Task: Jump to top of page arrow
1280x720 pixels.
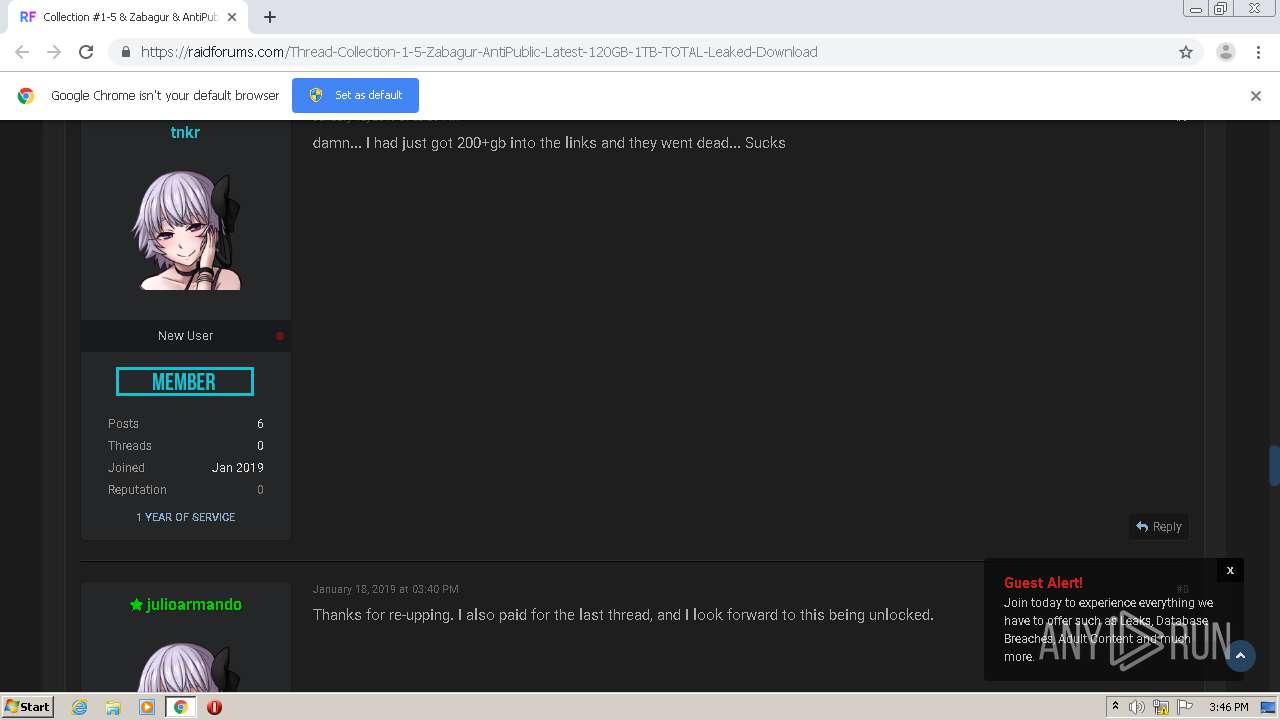Action: coord(1240,656)
